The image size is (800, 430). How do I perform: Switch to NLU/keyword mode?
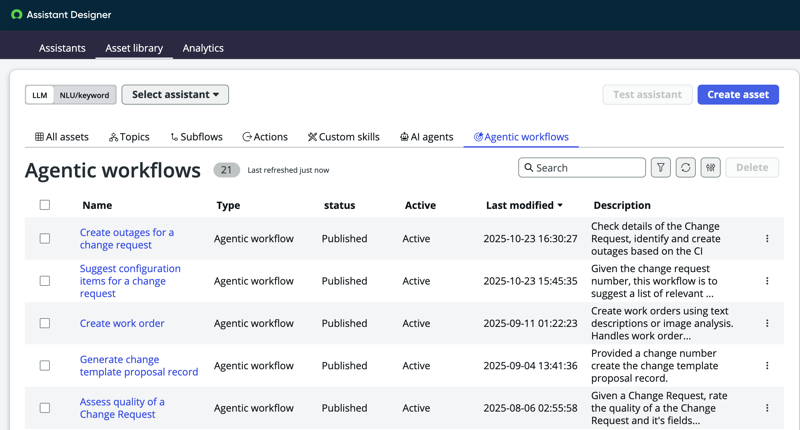(84, 95)
